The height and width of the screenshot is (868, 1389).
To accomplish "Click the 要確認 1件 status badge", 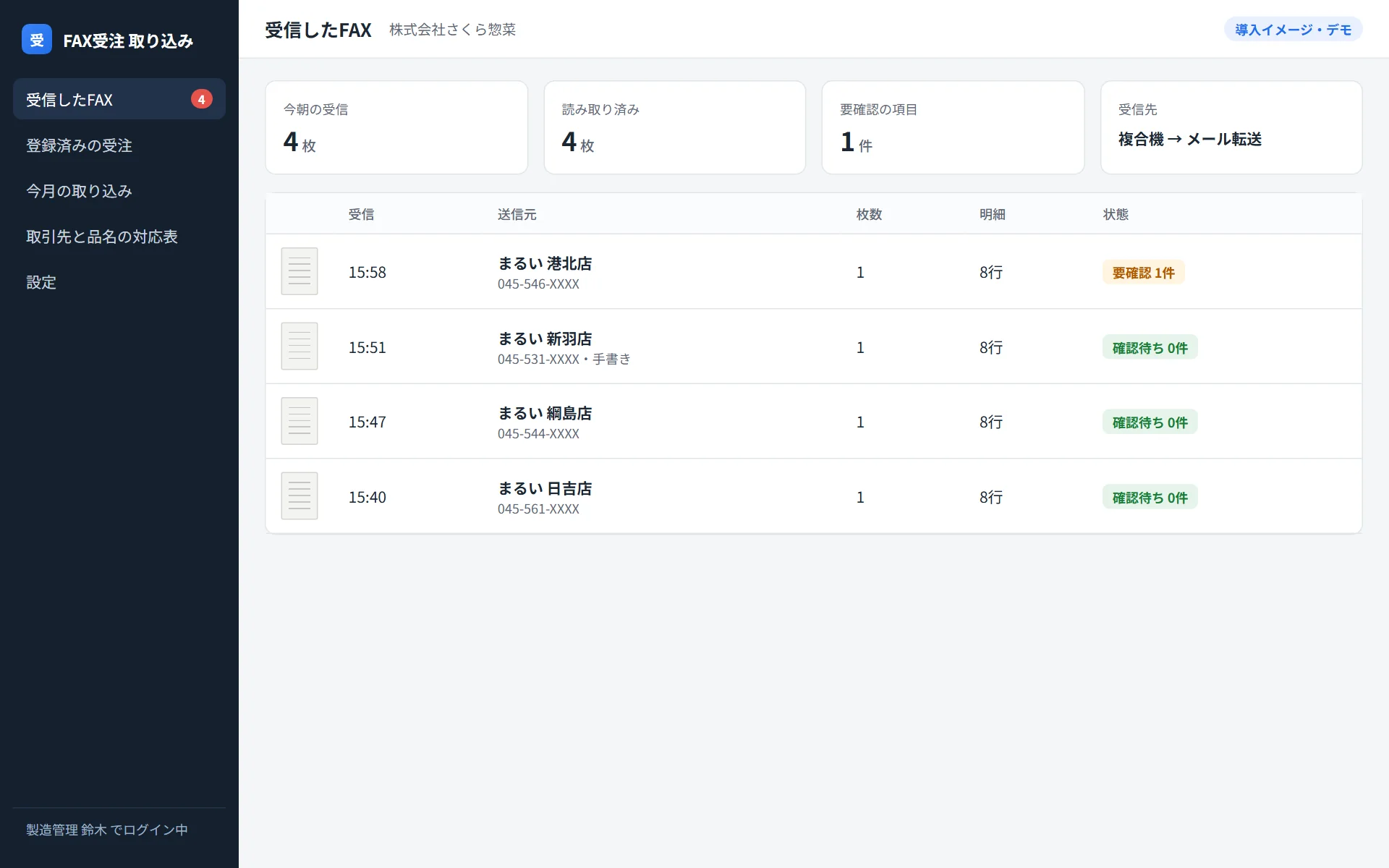I will pyautogui.click(x=1143, y=273).
